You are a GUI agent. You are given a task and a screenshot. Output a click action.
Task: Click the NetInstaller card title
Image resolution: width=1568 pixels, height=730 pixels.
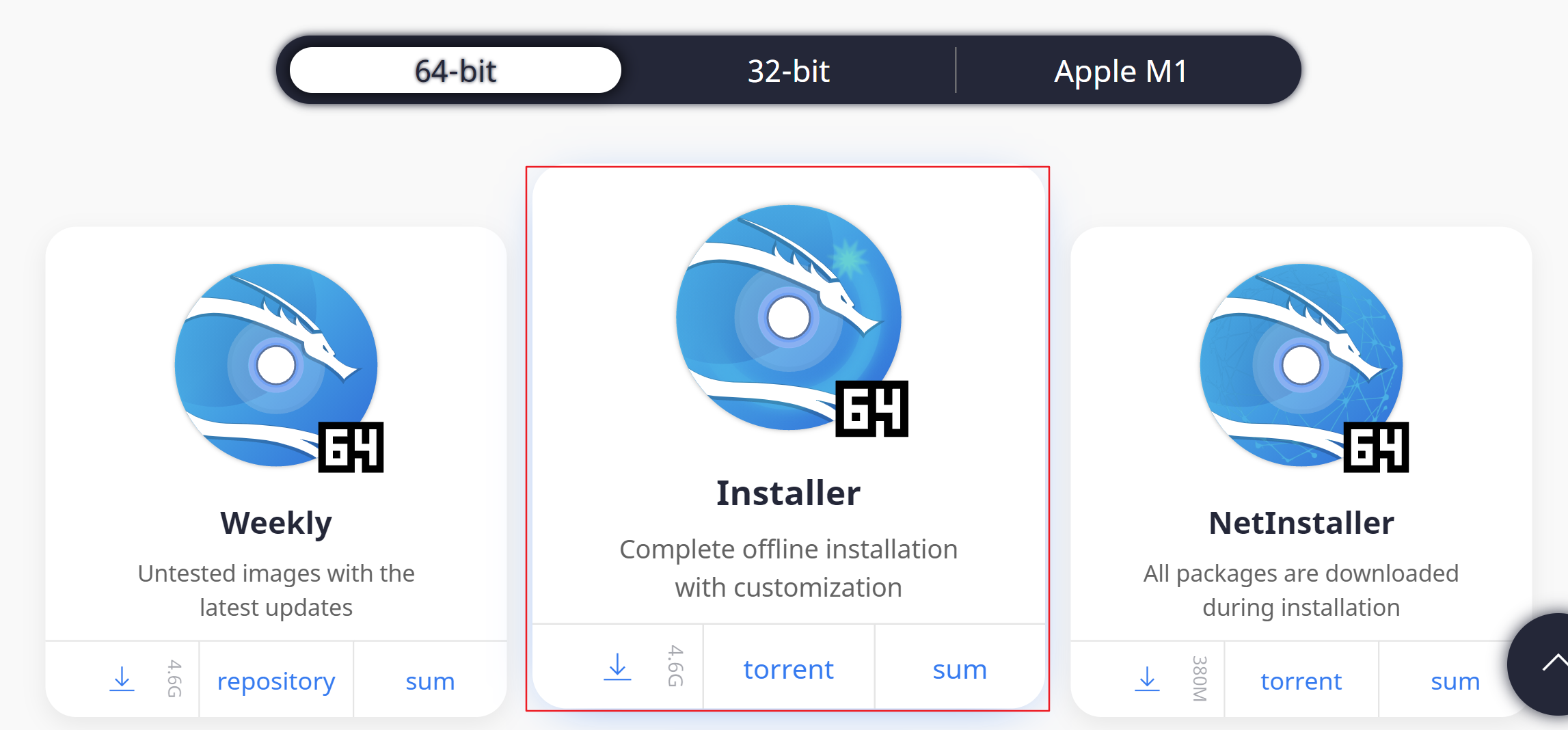pos(1301,523)
